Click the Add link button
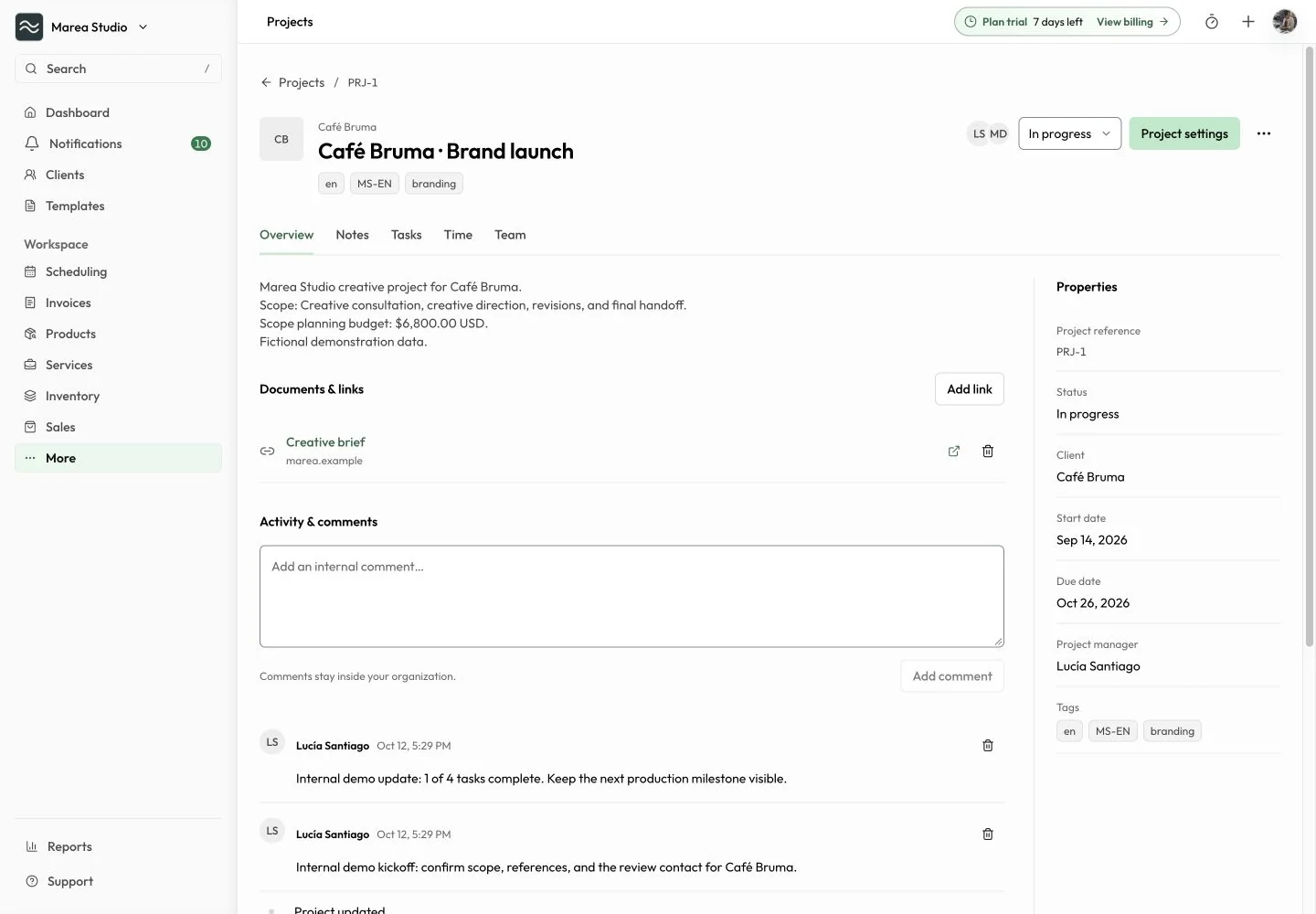Image resolution: width=1316 pixels, height=914 pixels. point(970,389)
